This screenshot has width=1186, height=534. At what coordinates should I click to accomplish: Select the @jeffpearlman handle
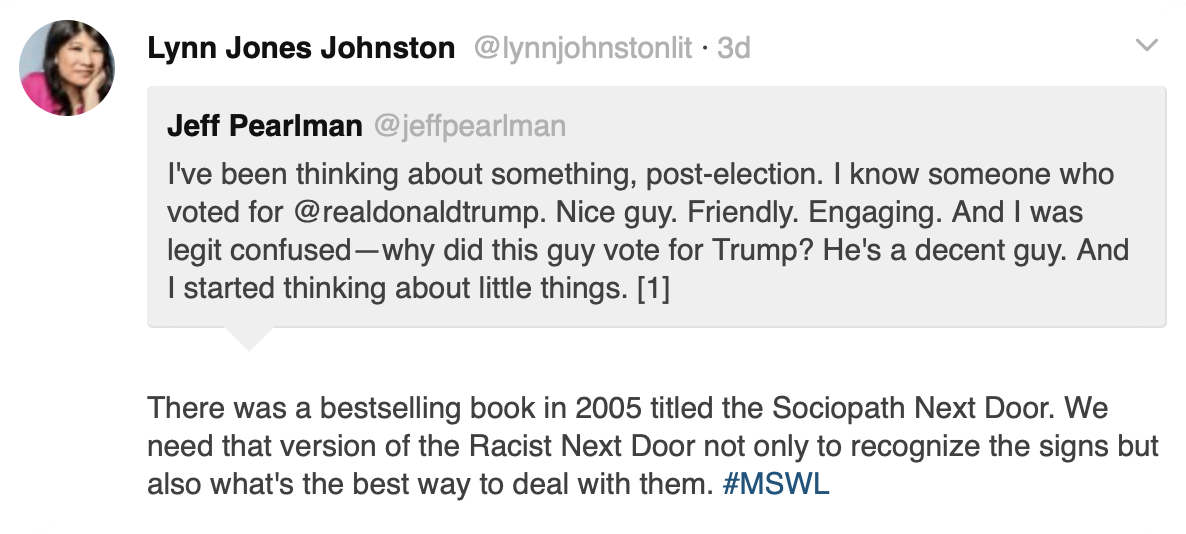[x=469, y=126]
